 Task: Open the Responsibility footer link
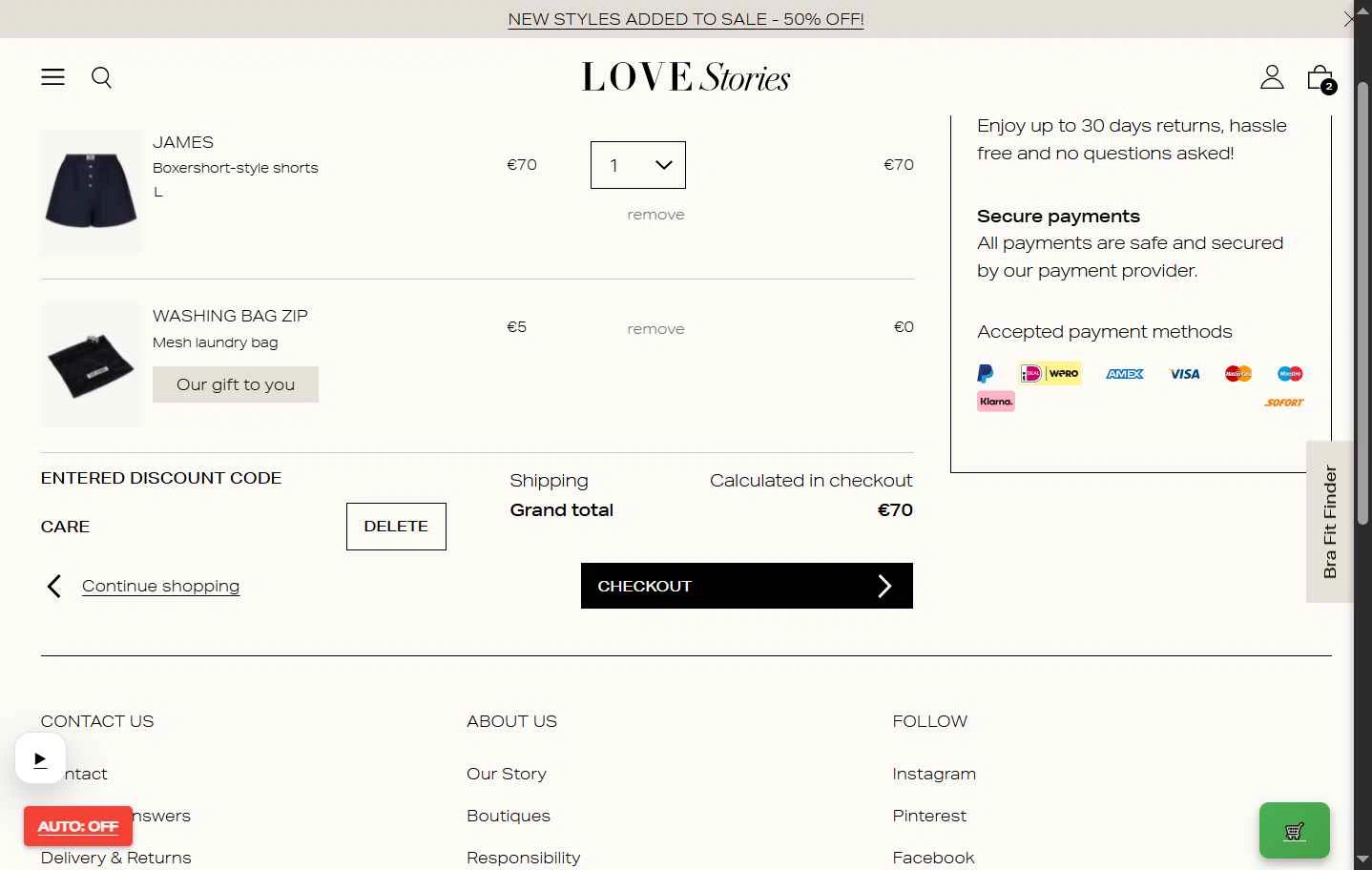(x=523, y=858)
